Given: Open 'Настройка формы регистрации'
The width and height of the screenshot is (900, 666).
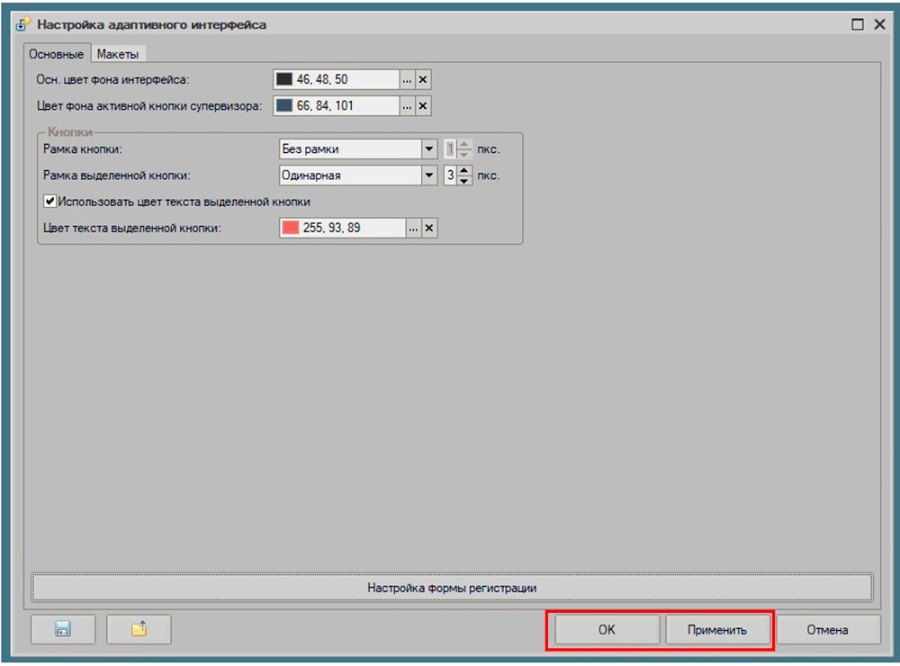Looking at the screenshot, I should point(452,587).
